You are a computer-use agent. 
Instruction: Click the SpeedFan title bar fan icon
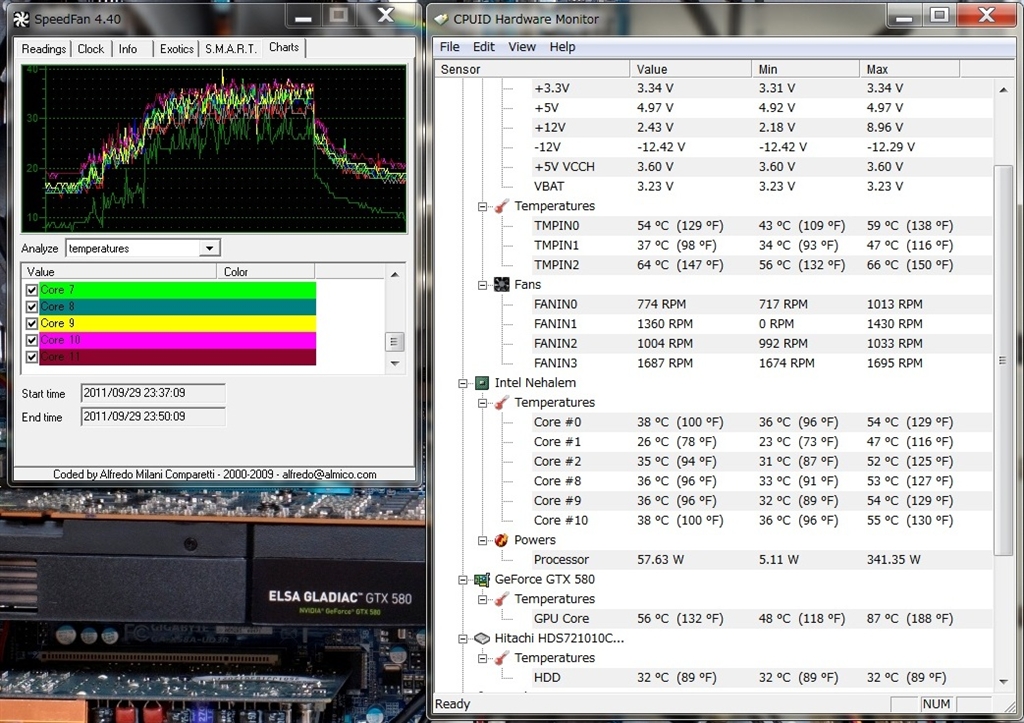click(x=21, y=19)
